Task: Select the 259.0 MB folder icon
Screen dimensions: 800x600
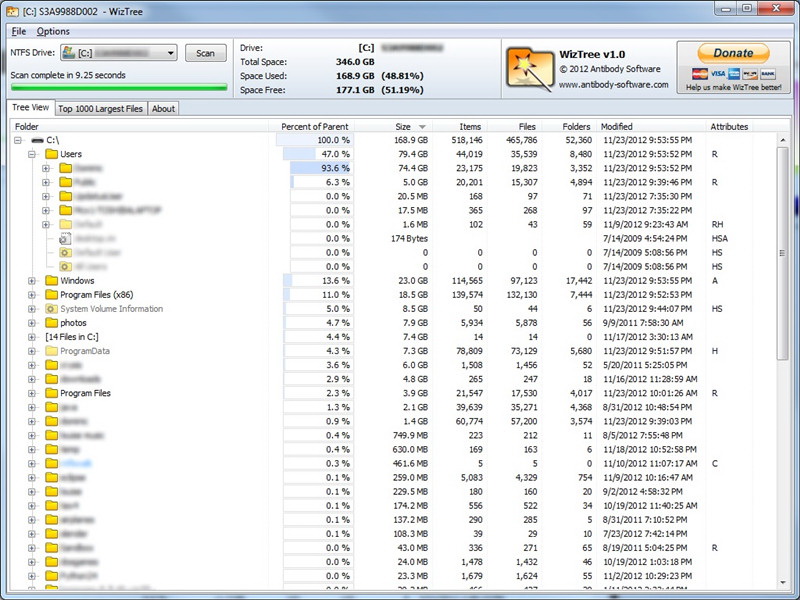Action: (x=52, y=477)
